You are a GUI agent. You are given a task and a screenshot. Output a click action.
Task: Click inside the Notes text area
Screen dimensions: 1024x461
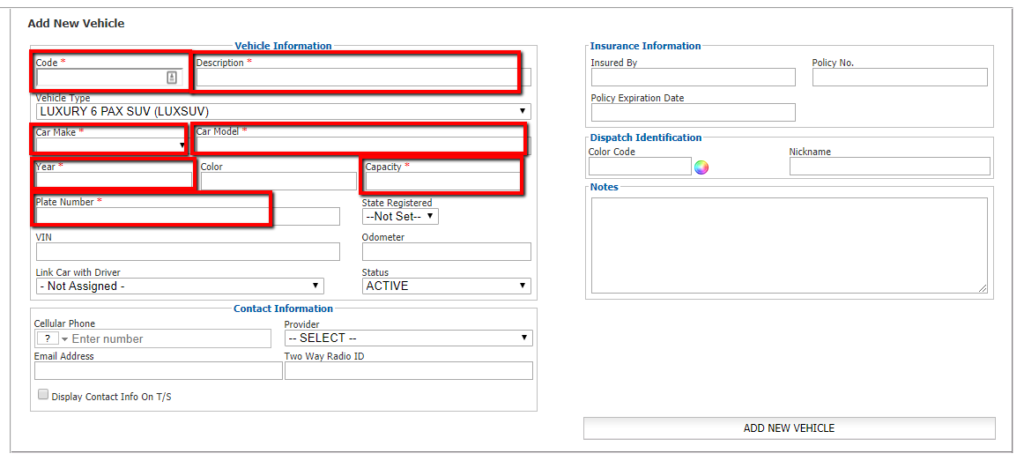click(x=789, y=246)
